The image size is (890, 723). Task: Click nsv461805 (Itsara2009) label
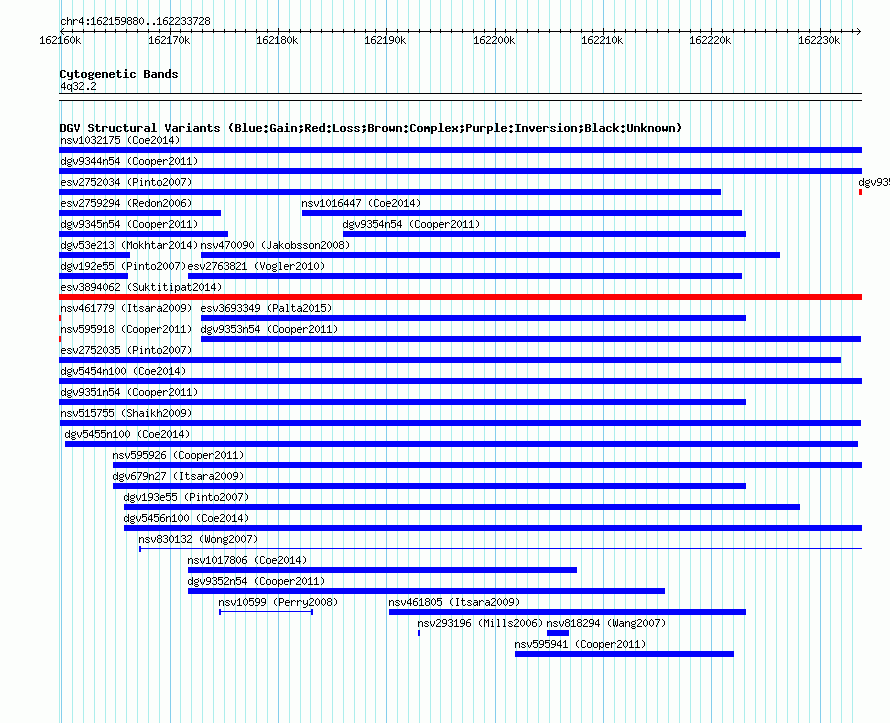(x=454, y=602)
